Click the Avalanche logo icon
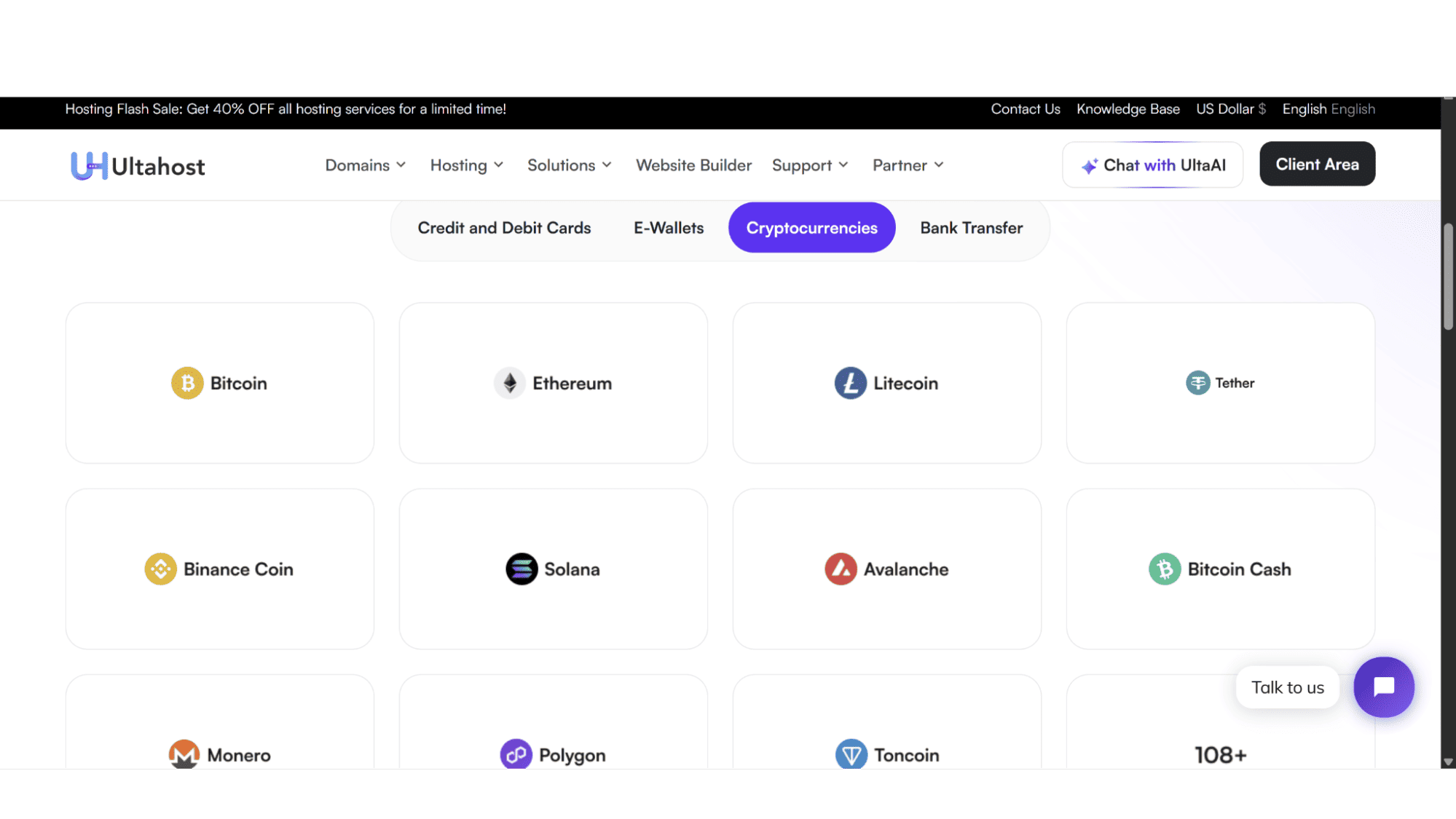Image resolution: width=1456 pixels, height=819 pixels. click(x=841, y=569)
